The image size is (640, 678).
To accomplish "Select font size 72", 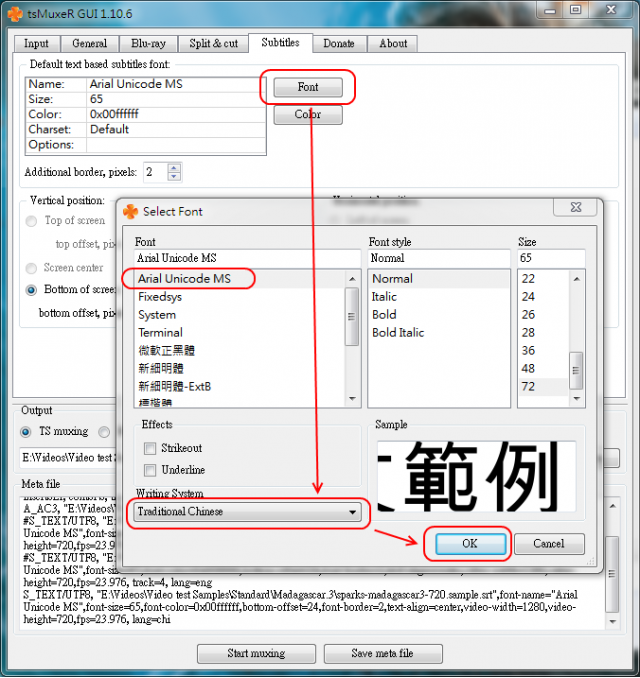I will click(x=544, y=387).
